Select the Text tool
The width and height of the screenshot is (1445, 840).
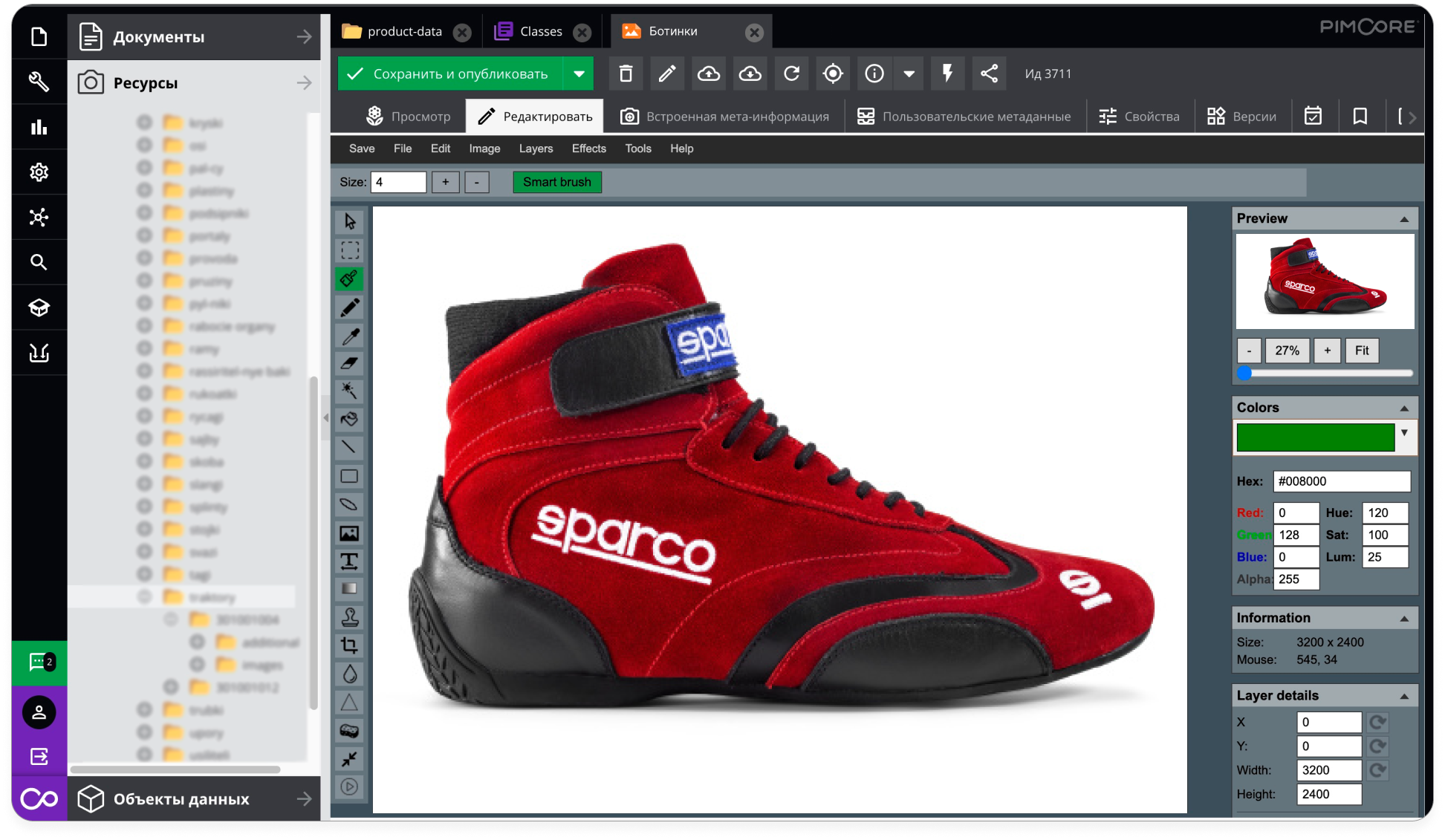tap(350, 561)
